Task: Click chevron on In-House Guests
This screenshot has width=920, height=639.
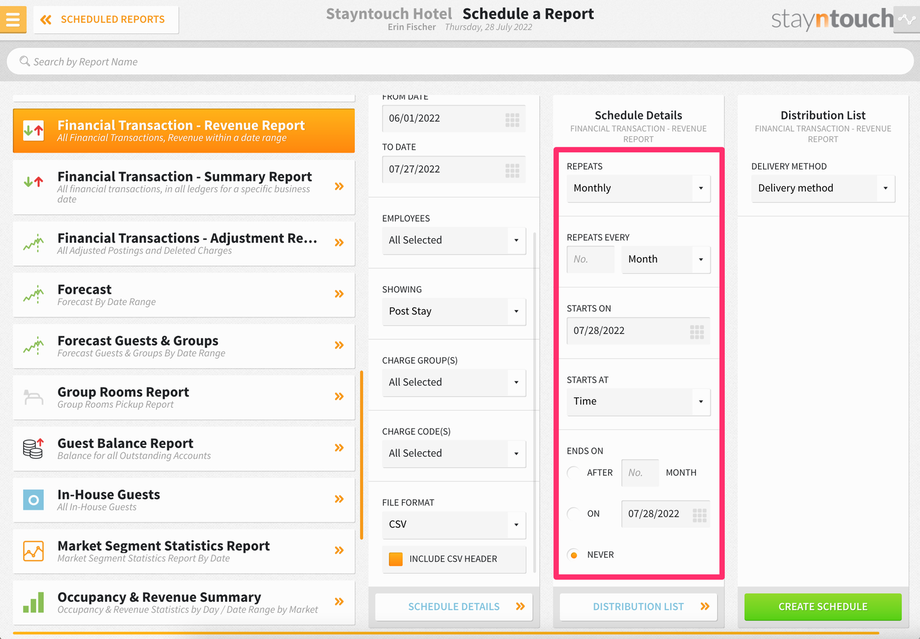Action: (339, 499)
